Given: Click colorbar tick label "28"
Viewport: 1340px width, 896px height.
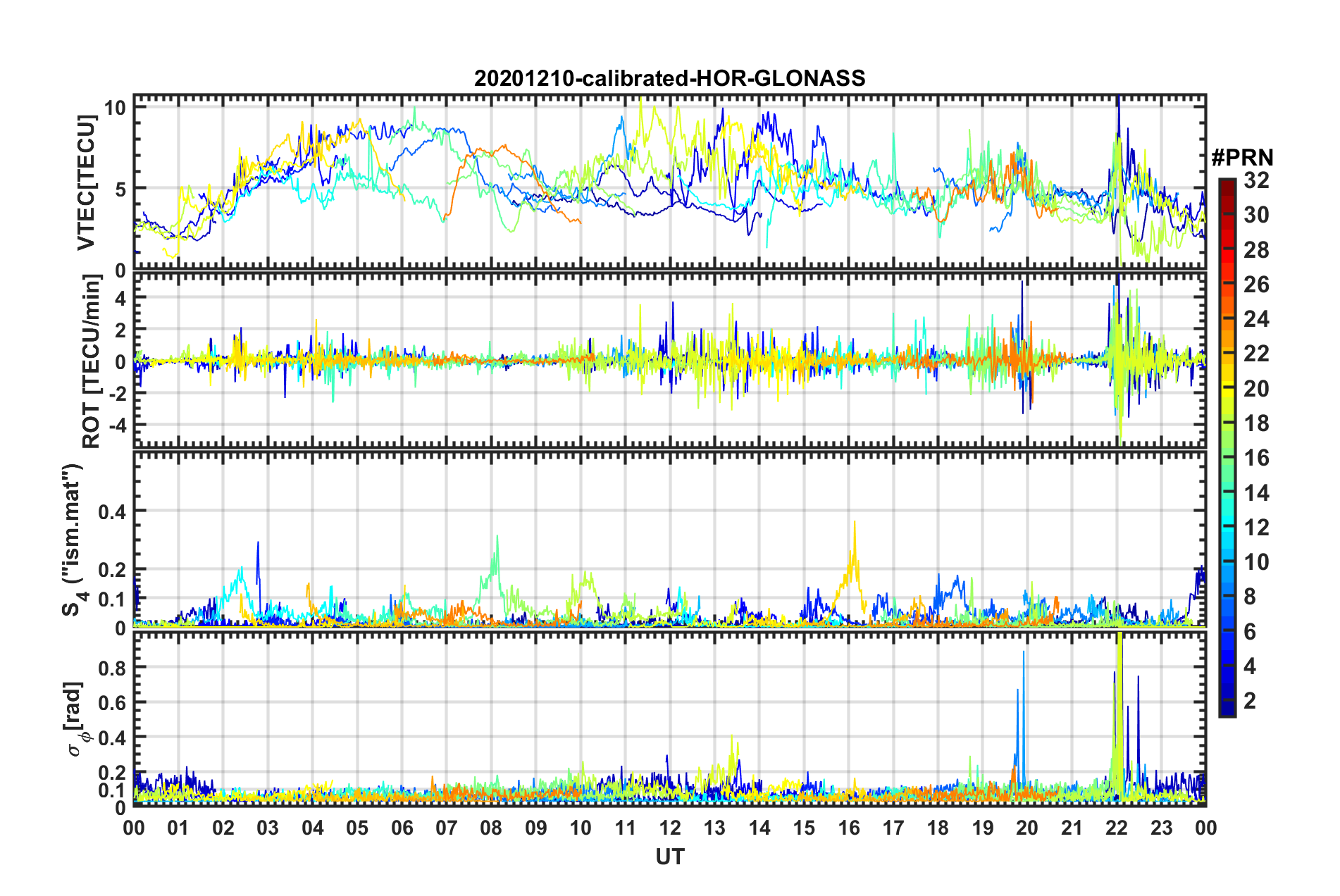Looking at the screenshot, I should 1256,250.
